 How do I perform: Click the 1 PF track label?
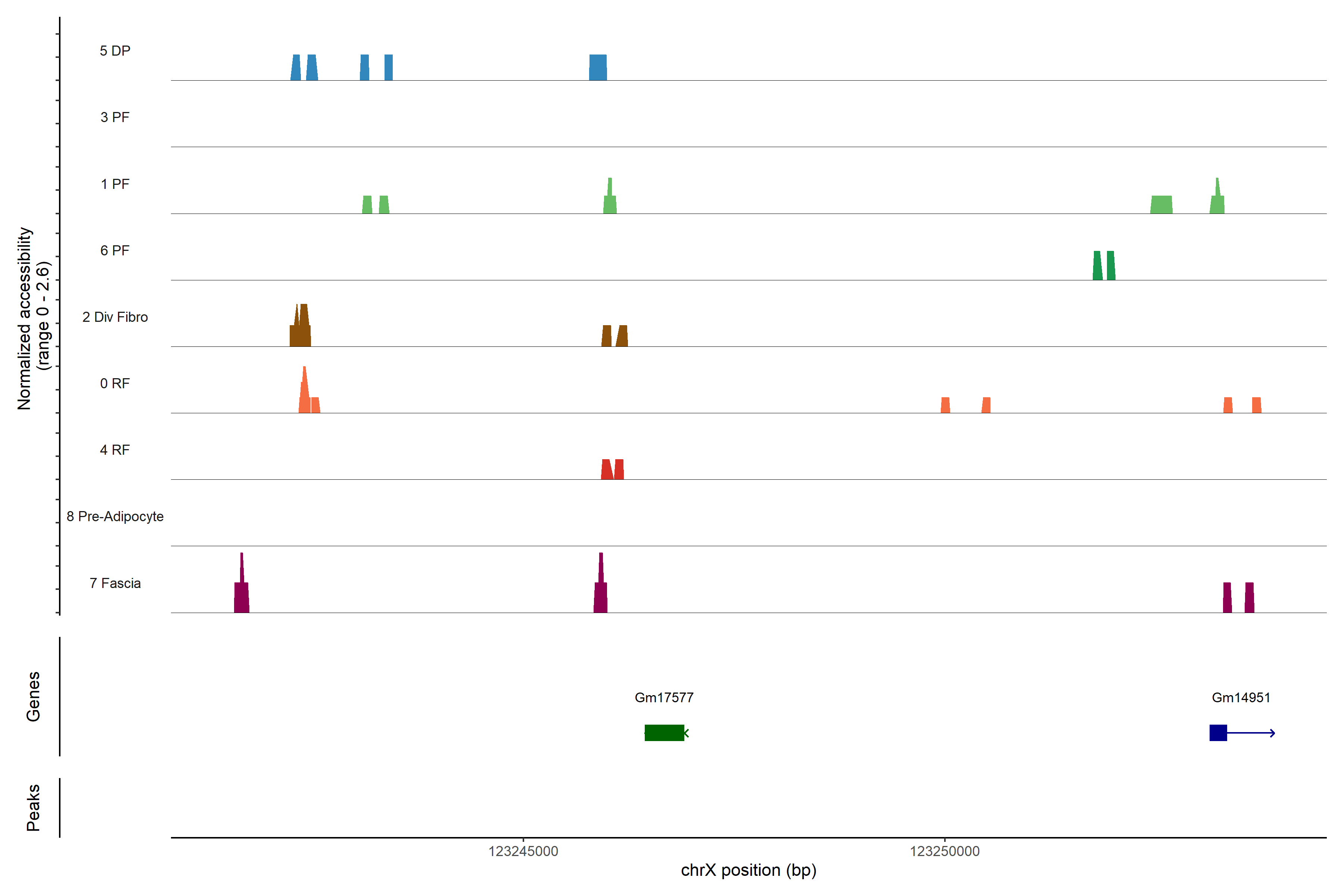tap(115, 184)
